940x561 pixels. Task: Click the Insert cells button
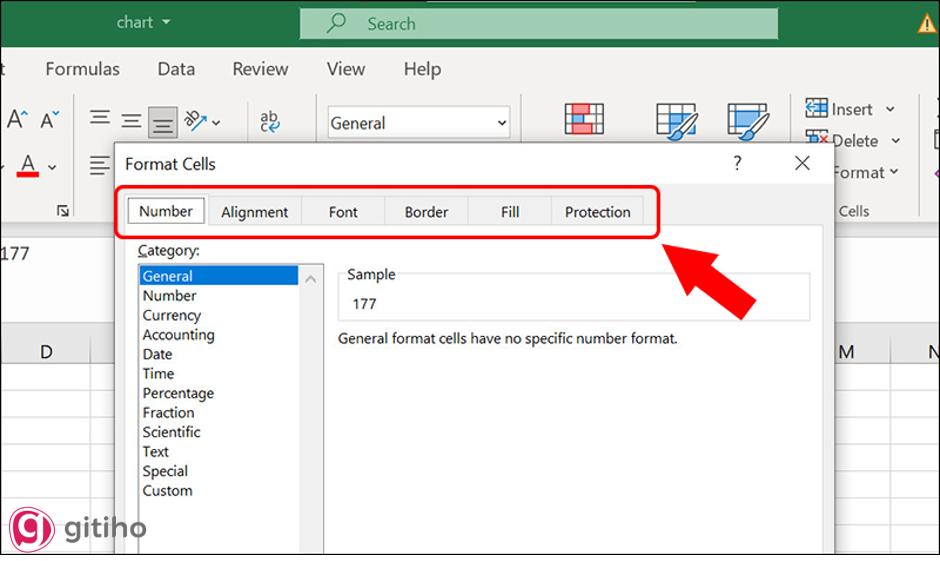coord(839,109)
